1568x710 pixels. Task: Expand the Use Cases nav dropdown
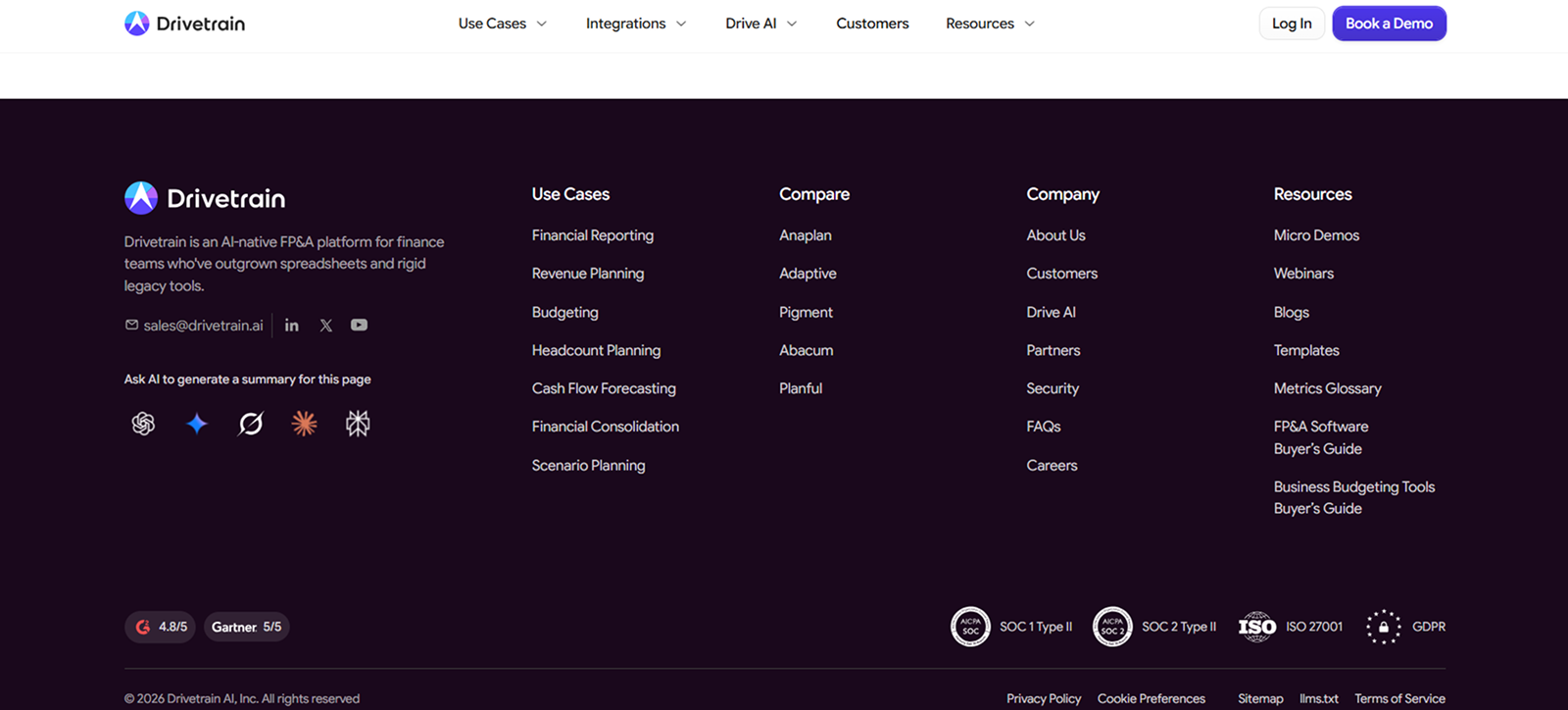coord(503,24)
